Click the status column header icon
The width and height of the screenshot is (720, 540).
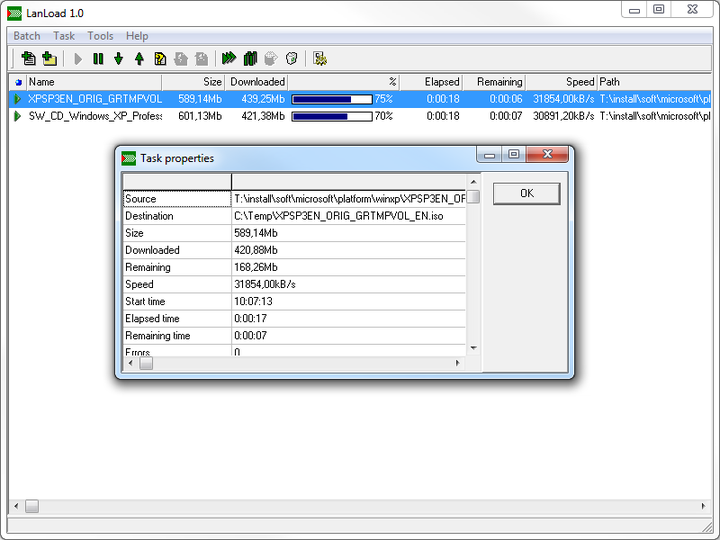(x=18, y=82)
